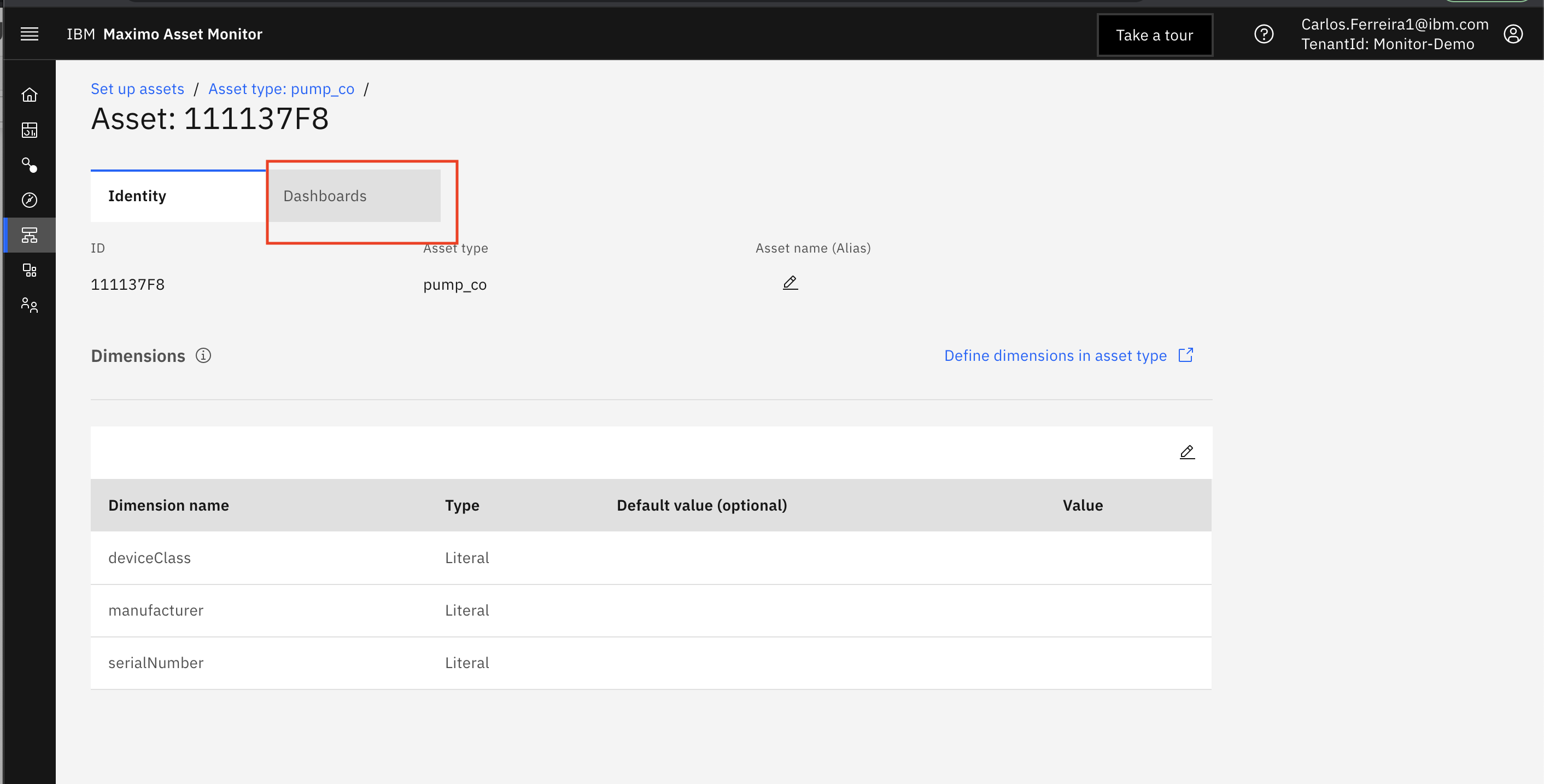
Task: Select the Setup assets hierarchy sidebar icon
Action: point(30,235)
